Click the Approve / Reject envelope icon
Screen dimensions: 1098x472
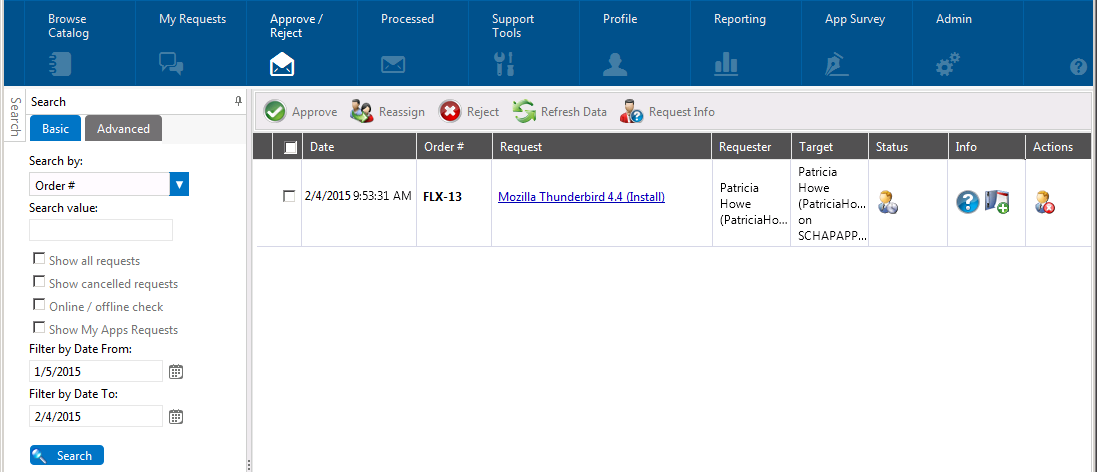pyautogui.click(x=282, y=65)
